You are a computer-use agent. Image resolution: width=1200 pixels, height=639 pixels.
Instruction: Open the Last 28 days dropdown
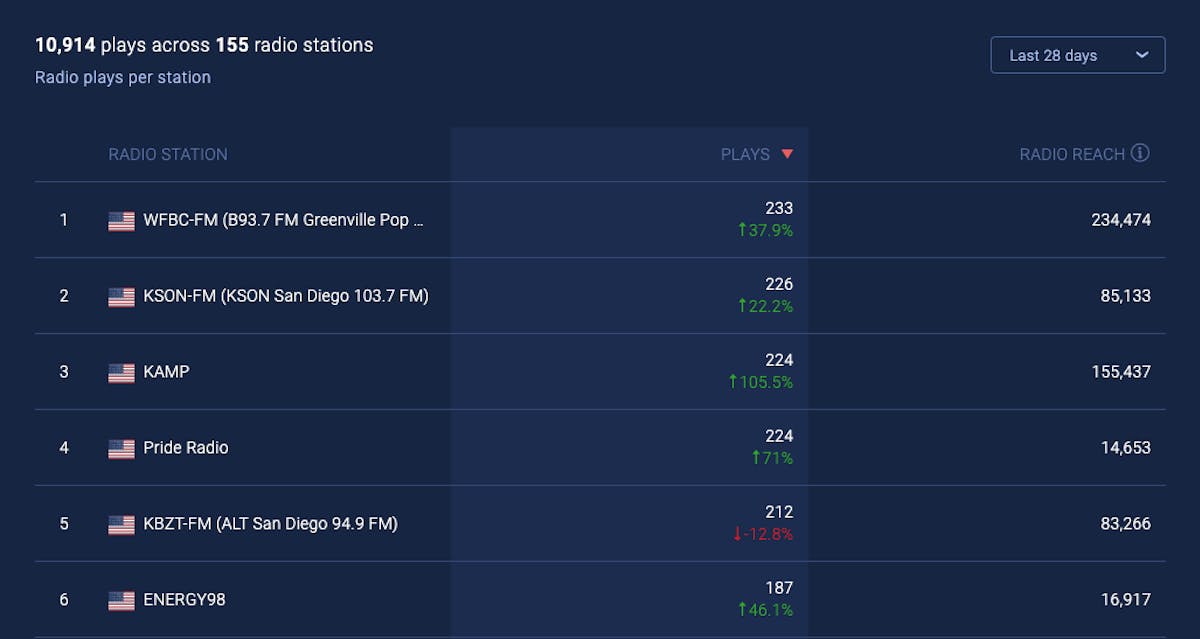1078,55
